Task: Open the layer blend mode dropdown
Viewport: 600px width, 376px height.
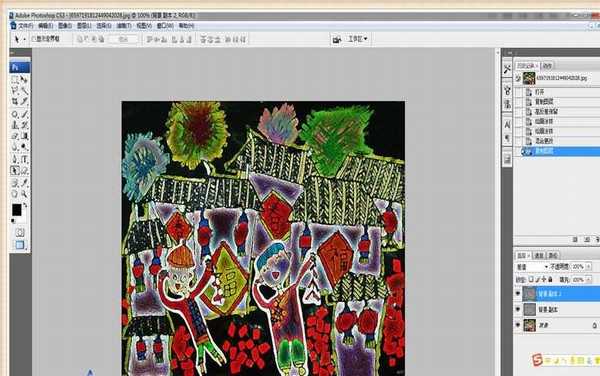Action: click(x=532, y=267)
